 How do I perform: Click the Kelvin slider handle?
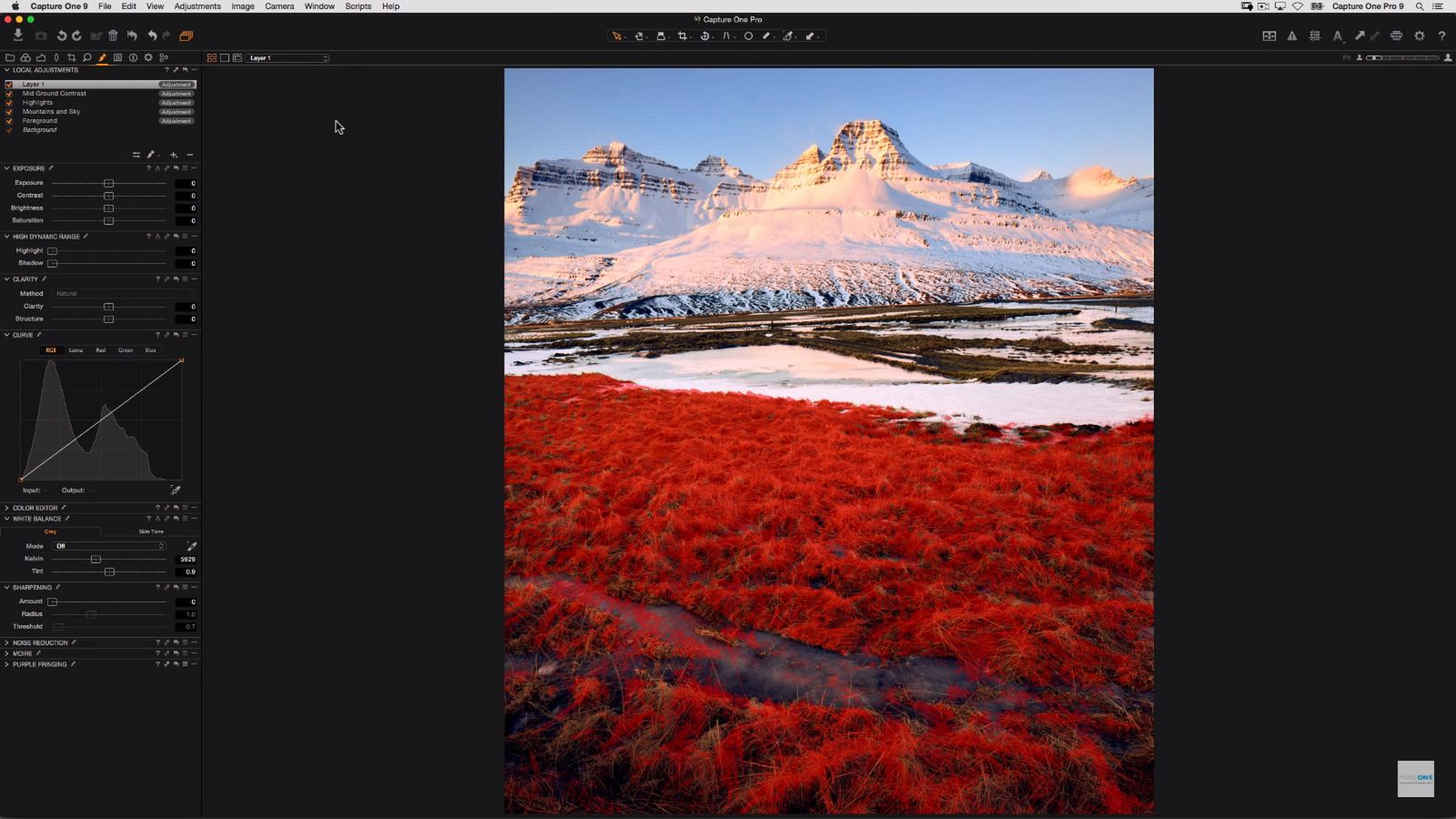point(96,559)
